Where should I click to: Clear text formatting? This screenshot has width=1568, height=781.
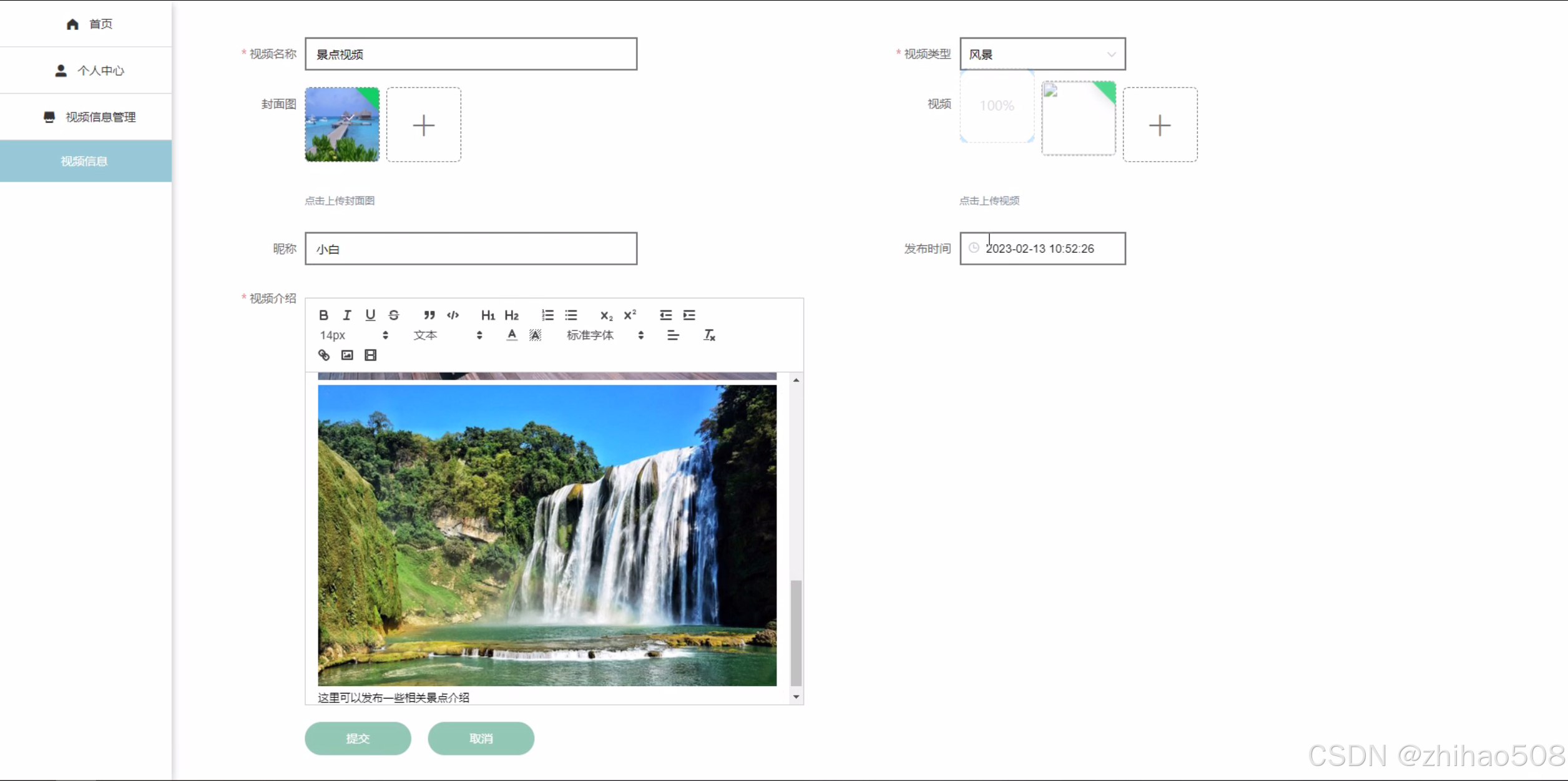[x=709, y=335]
